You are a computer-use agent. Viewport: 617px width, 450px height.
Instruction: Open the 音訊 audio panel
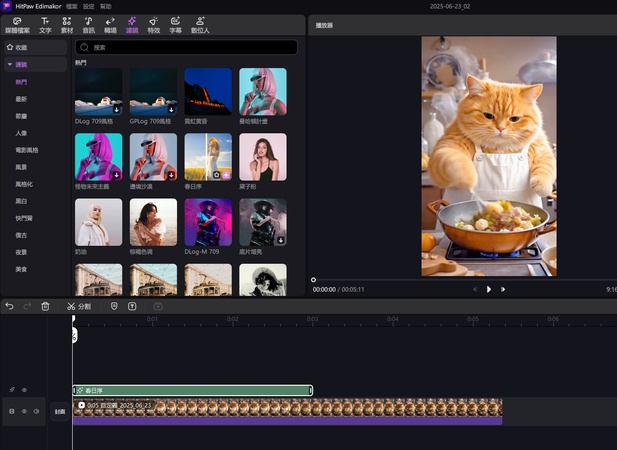(x=88, y=24)
